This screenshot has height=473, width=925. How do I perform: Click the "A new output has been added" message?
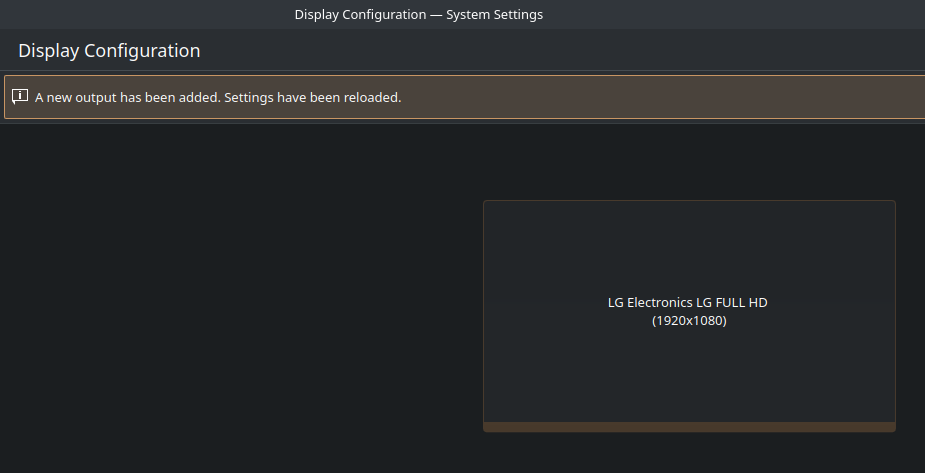click(x=218, y=97)
